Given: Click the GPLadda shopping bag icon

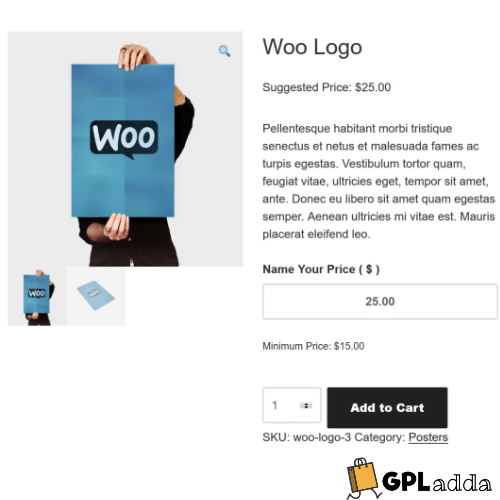Looking at the screenshot, I should pos(363,478).
